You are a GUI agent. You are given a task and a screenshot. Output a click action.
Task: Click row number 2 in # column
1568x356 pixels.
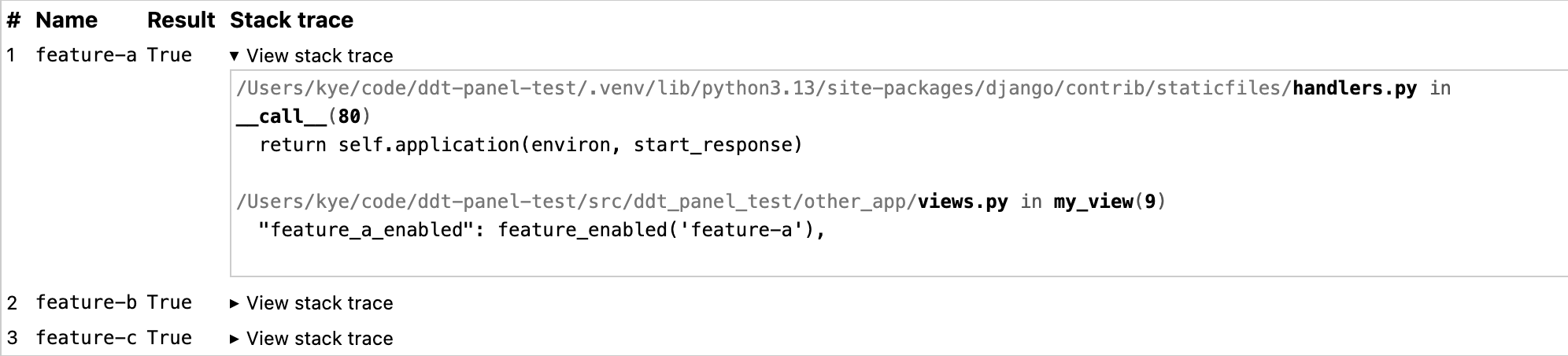tap(13, 303)
